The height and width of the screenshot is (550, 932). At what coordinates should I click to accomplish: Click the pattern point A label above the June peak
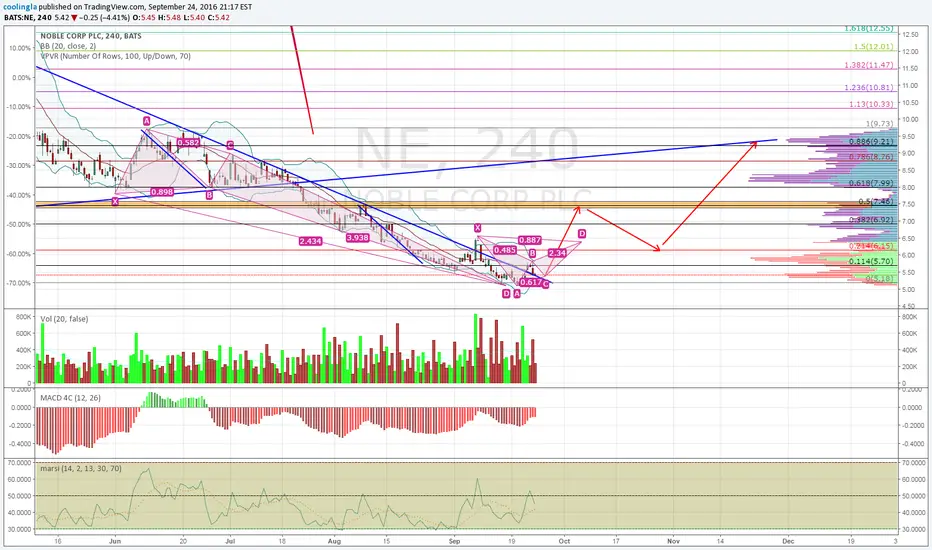pyautogui.click(x=146, y=121)
